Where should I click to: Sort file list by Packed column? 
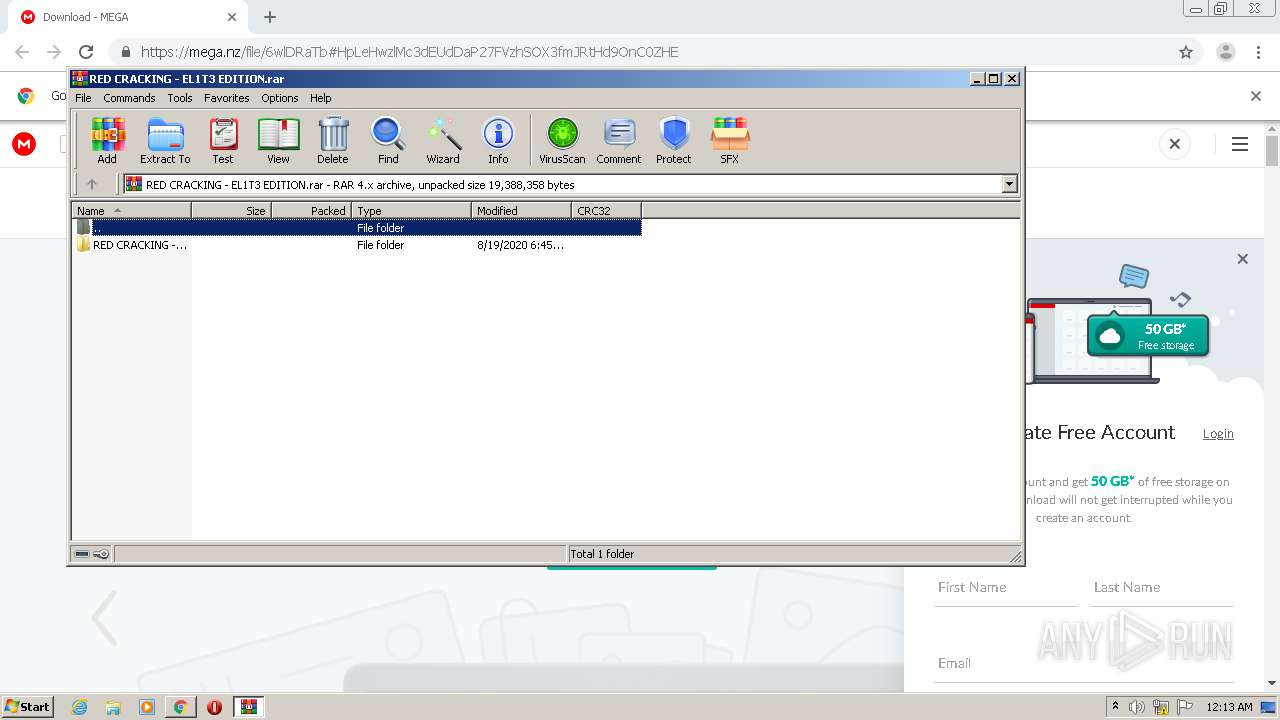click(x=311, y=210)
